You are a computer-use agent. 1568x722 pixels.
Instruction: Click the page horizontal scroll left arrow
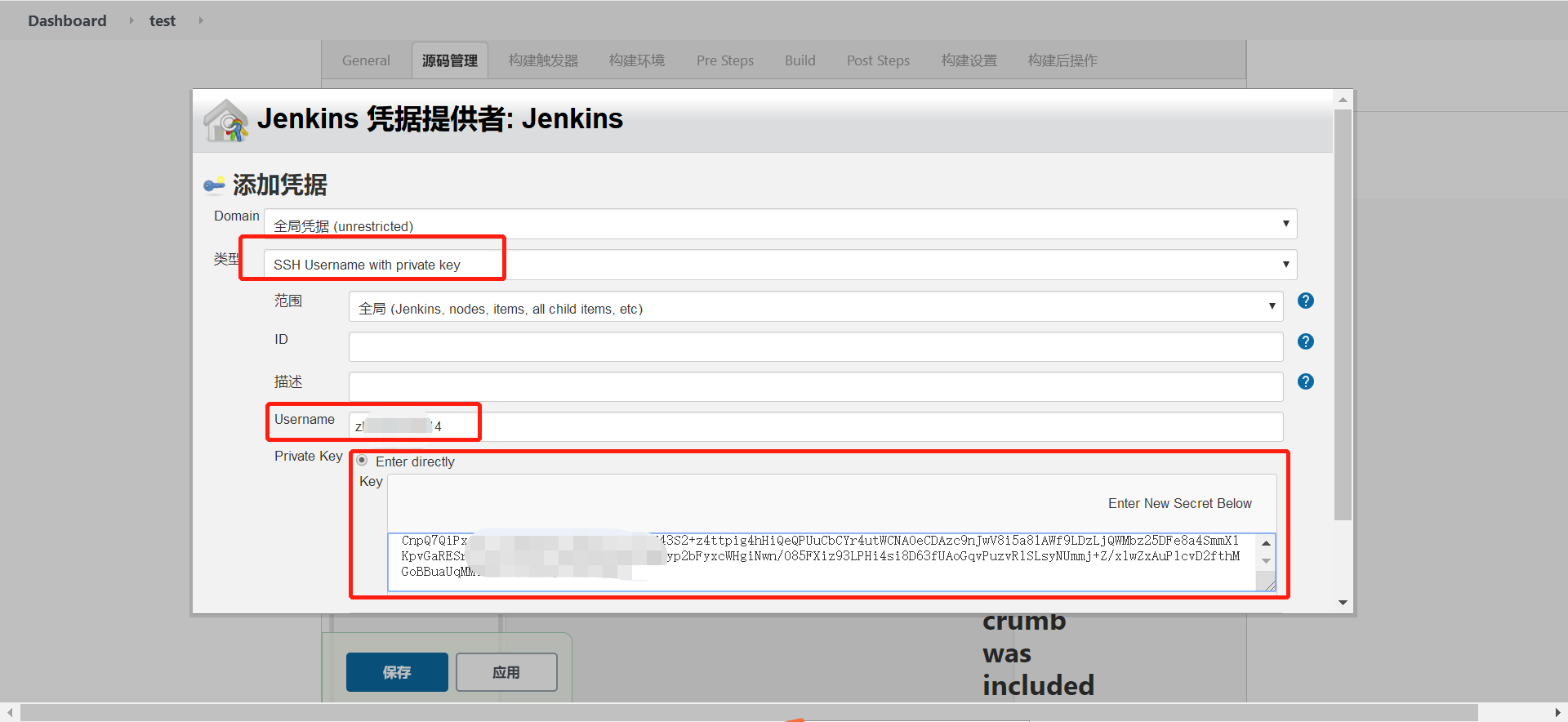9,713
